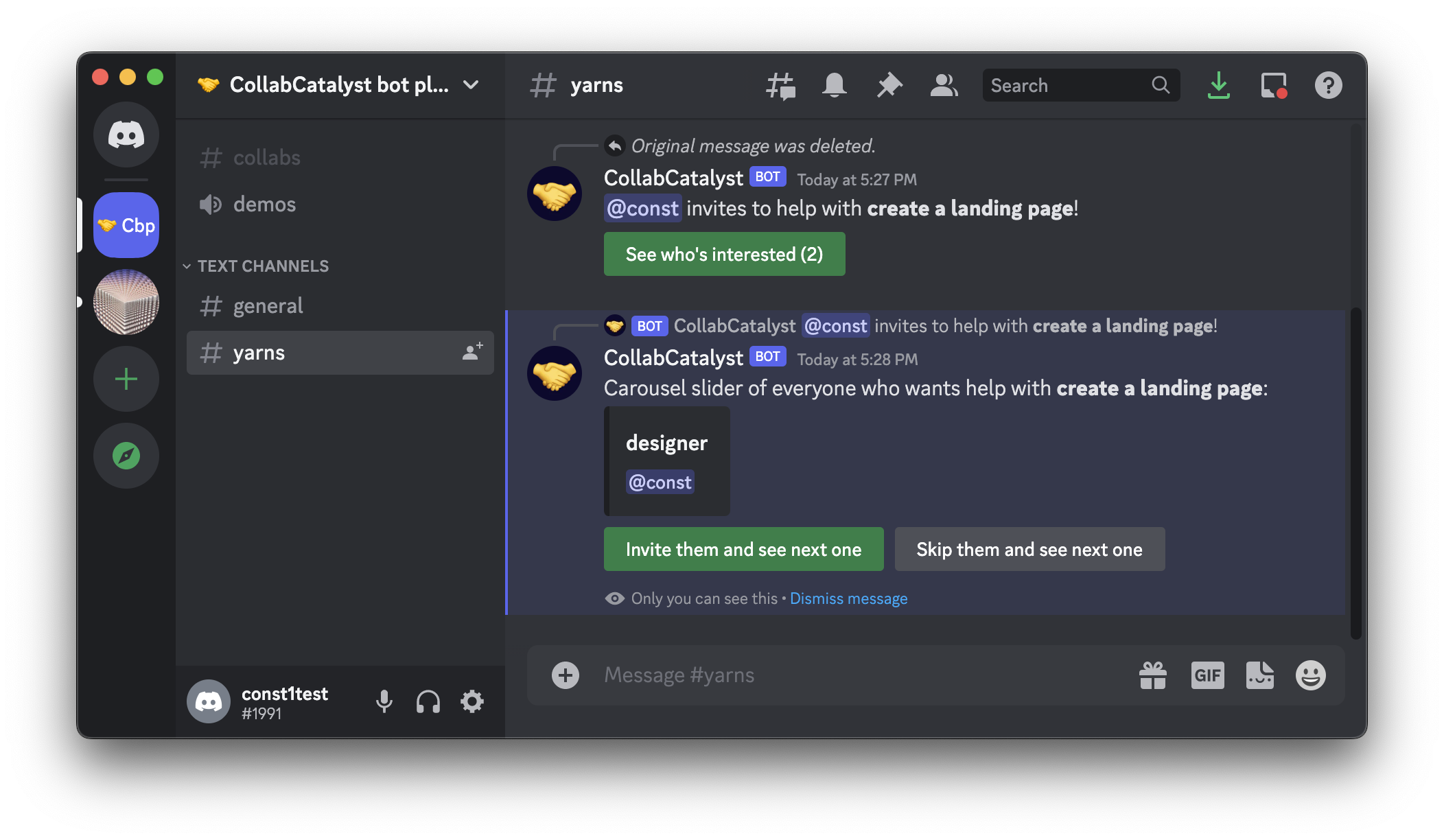Copy the const1test #1991 username
Viewport: 1444px width, 840px height.
tap(285, 703)
